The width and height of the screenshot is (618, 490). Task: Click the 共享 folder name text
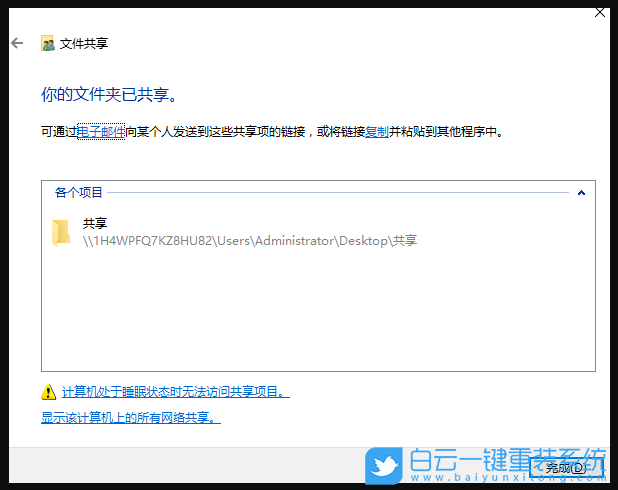pos(95,223)
